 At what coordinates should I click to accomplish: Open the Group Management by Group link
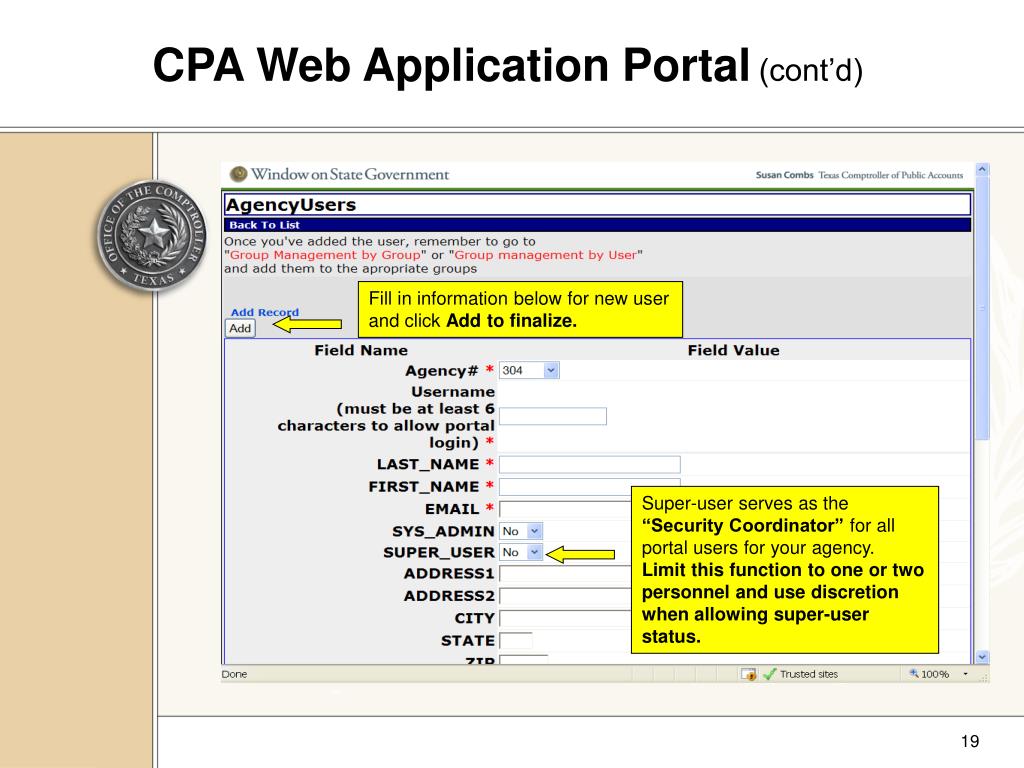pyautogui.click(x=325, y=255)
